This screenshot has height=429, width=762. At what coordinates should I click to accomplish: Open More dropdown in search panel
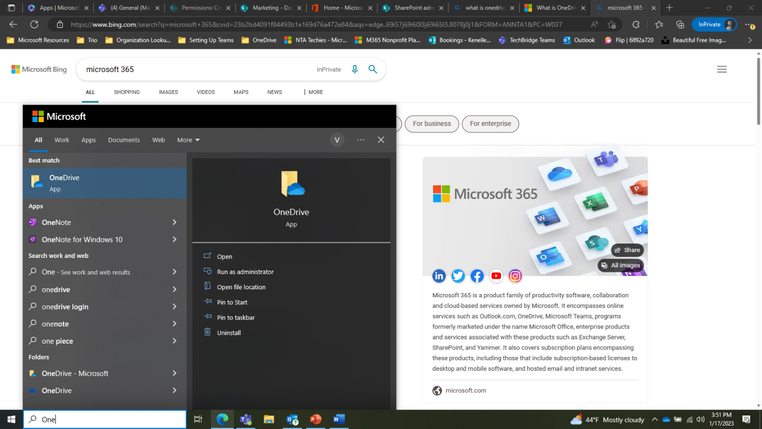pos(188,140)
